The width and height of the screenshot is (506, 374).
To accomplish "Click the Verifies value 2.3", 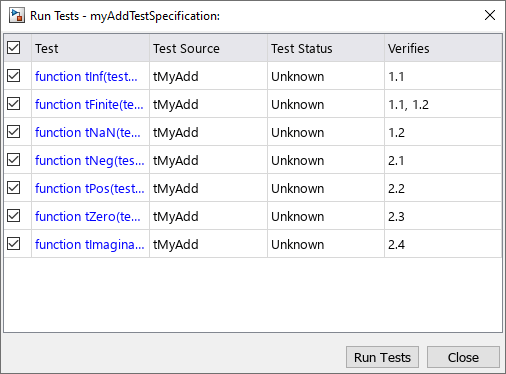I will tap(396, 217).
